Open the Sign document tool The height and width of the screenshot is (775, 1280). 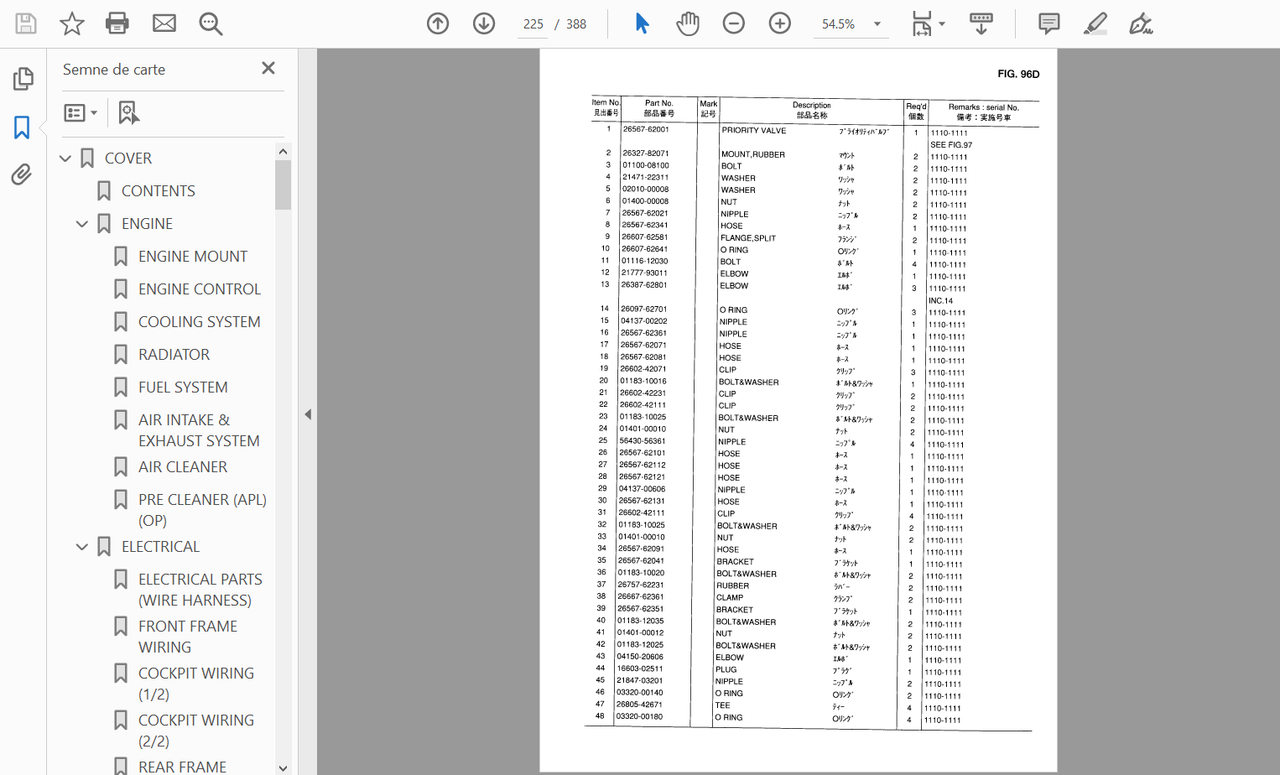coord(1141,24)
